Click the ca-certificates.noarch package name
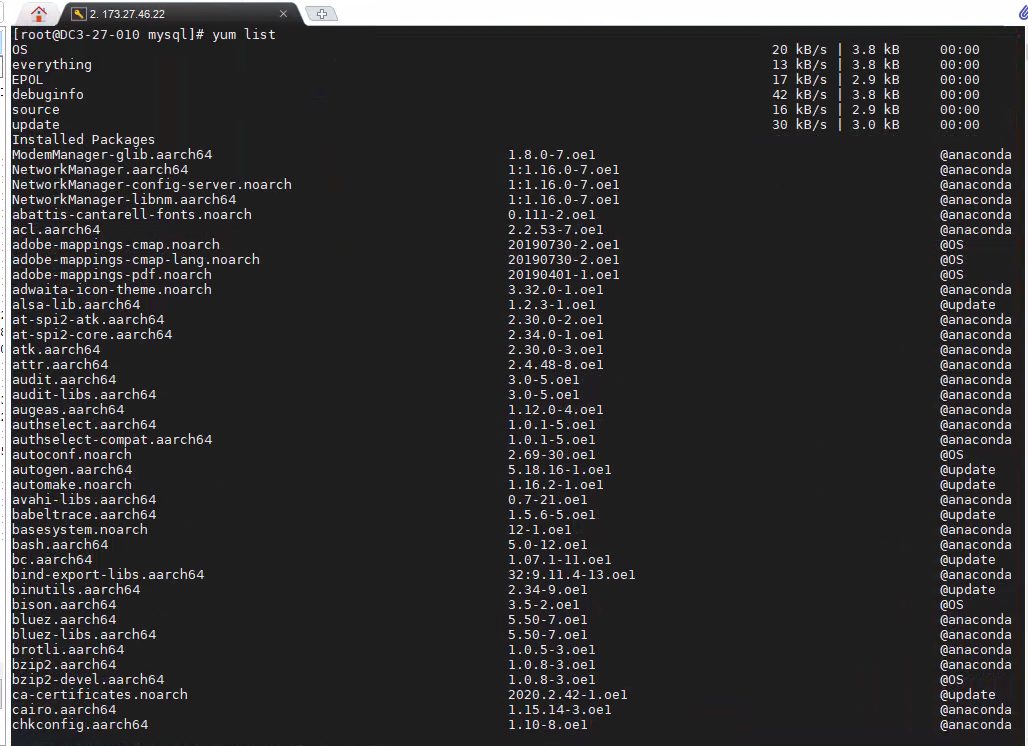Screen dimensions: 1028x746 (x=99, y=695)
